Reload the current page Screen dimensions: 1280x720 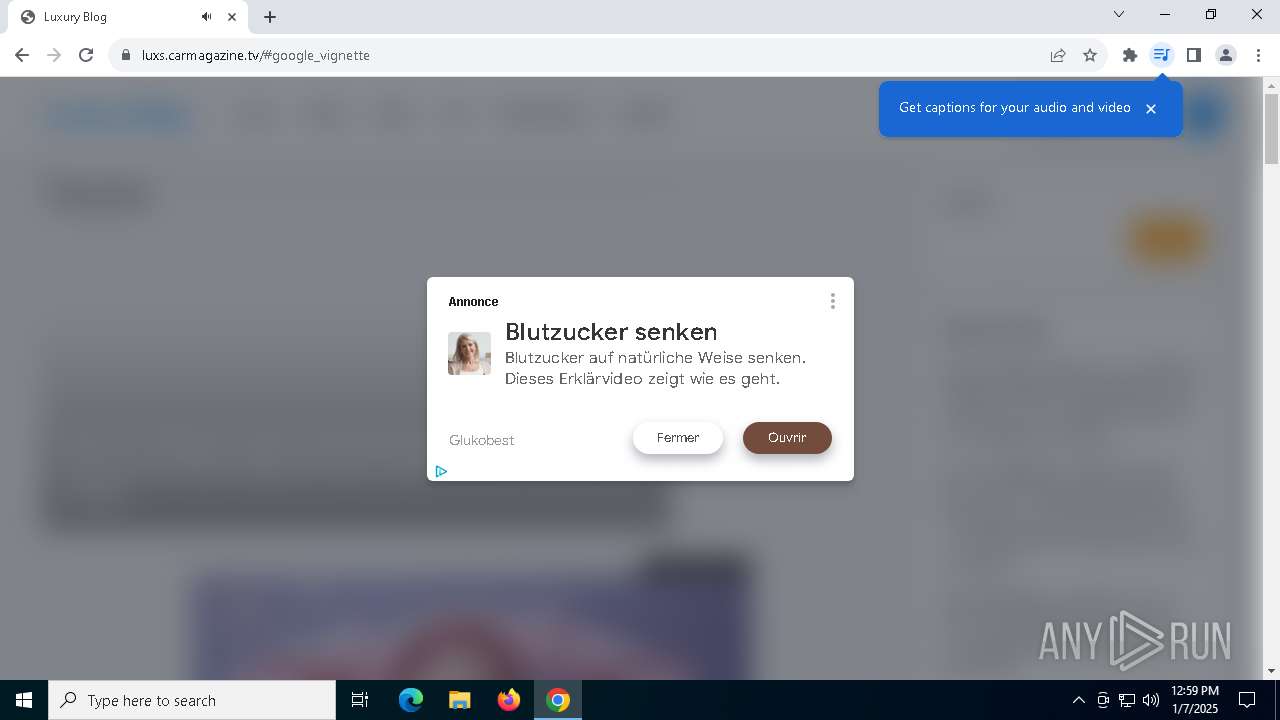coord(86,55)
